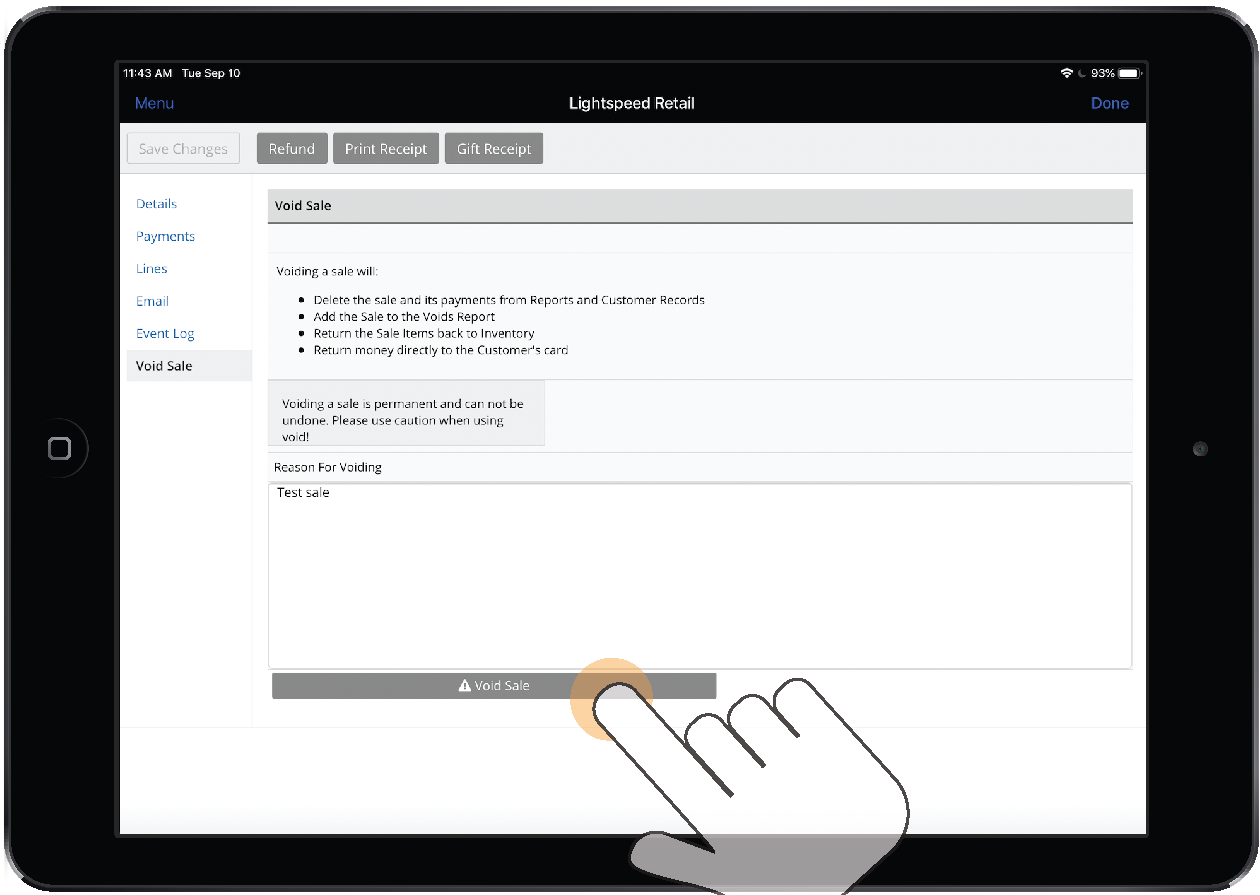Open the Details sidebar tab
1260x895 pixels.
[x=156, y=204]
